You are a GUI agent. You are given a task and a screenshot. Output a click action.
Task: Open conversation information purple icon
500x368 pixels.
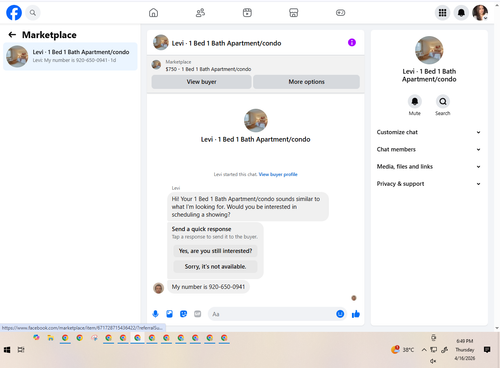click(352, 42)
